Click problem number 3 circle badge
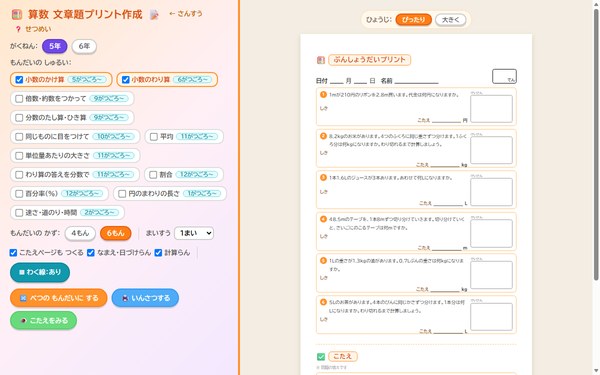The height and width of the screenshot is (375, 600). point(323,178)
